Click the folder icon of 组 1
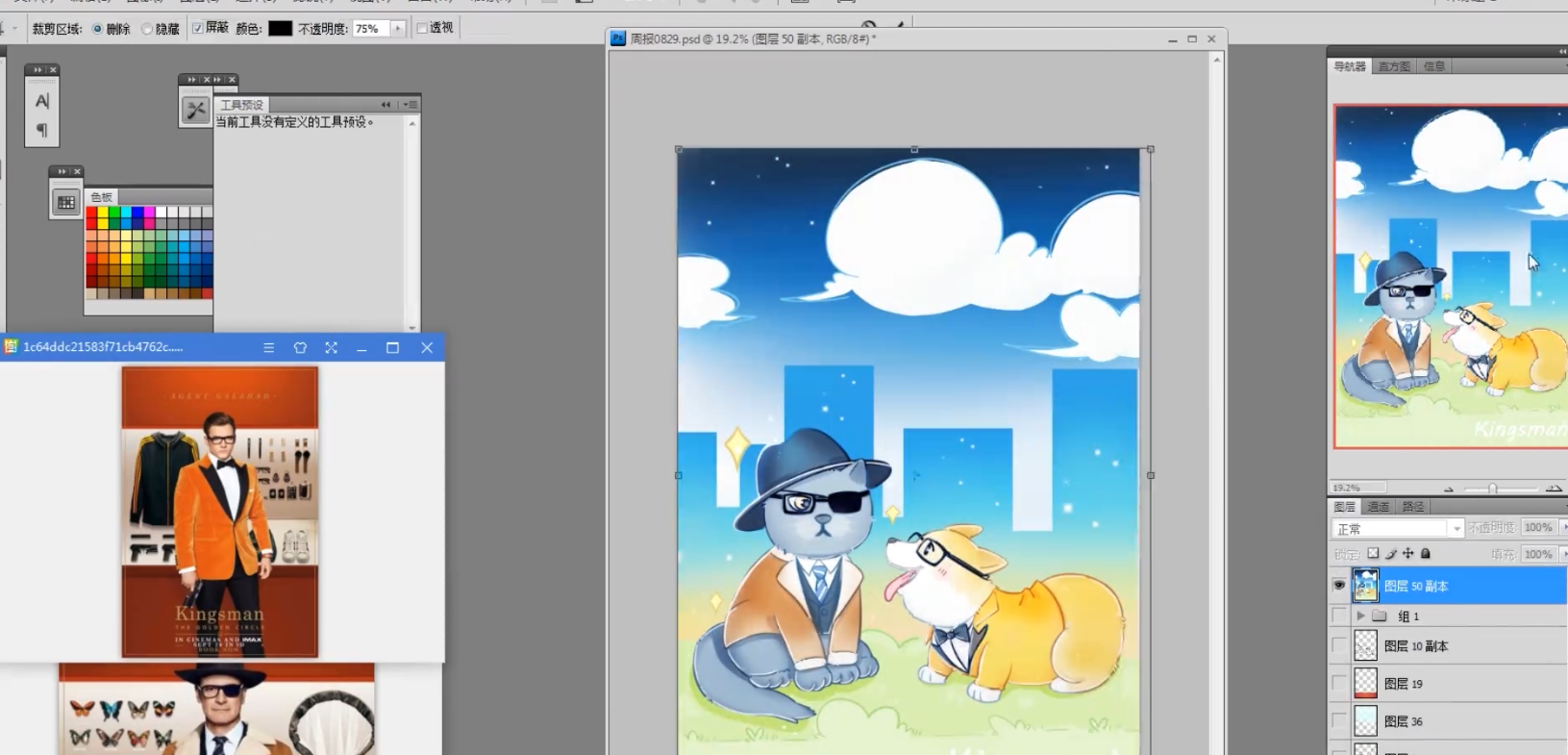This screenshot has width=1568, height=755. tap(1379, 616)
